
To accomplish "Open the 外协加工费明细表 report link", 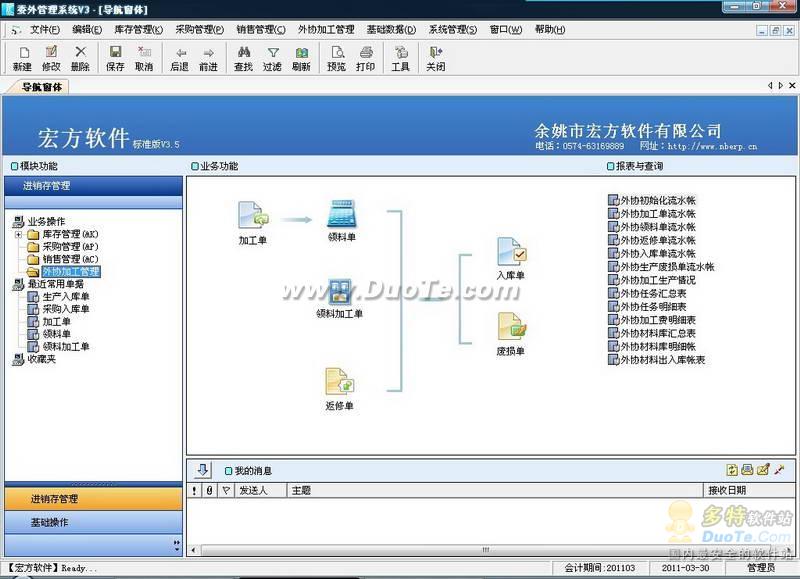I will pyautogui.click(x=652, y=320).
